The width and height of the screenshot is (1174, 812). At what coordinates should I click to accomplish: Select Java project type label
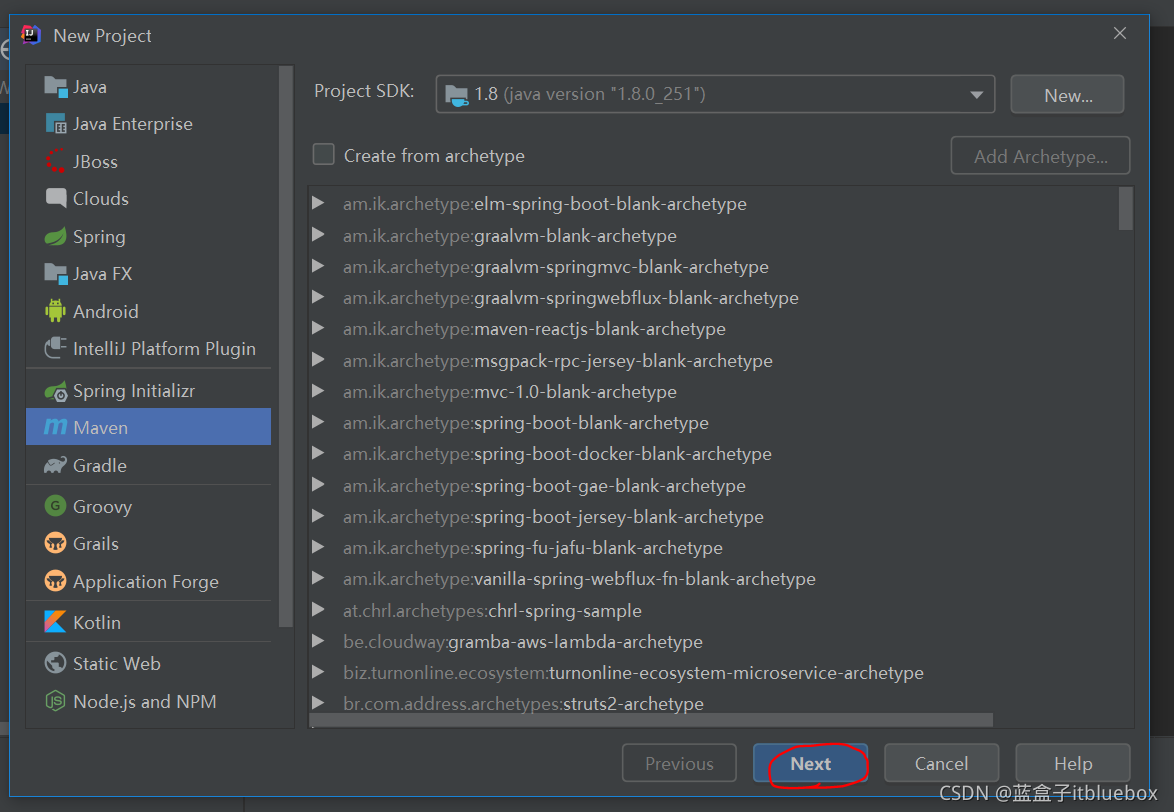(x=90, y=87)
